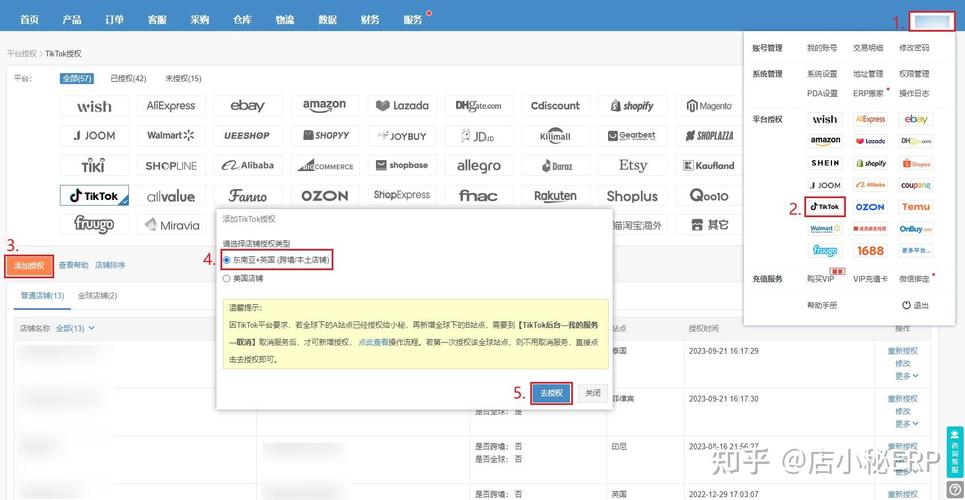965x500 pixels.
Task: Open coupang in the account dropdown panel
Action: coord(916,185)
